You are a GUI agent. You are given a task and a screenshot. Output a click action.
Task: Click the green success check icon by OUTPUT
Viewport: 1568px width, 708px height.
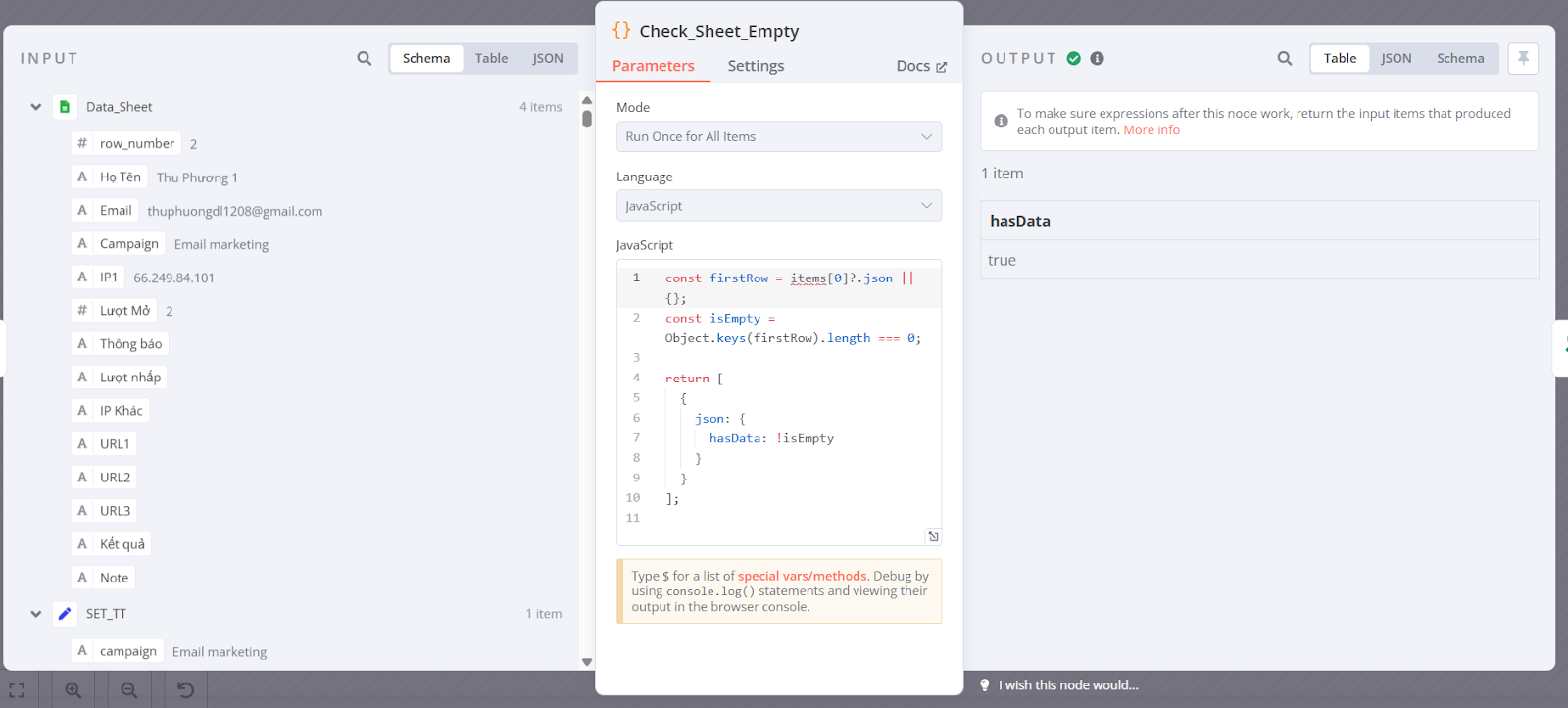[1074, 58]
